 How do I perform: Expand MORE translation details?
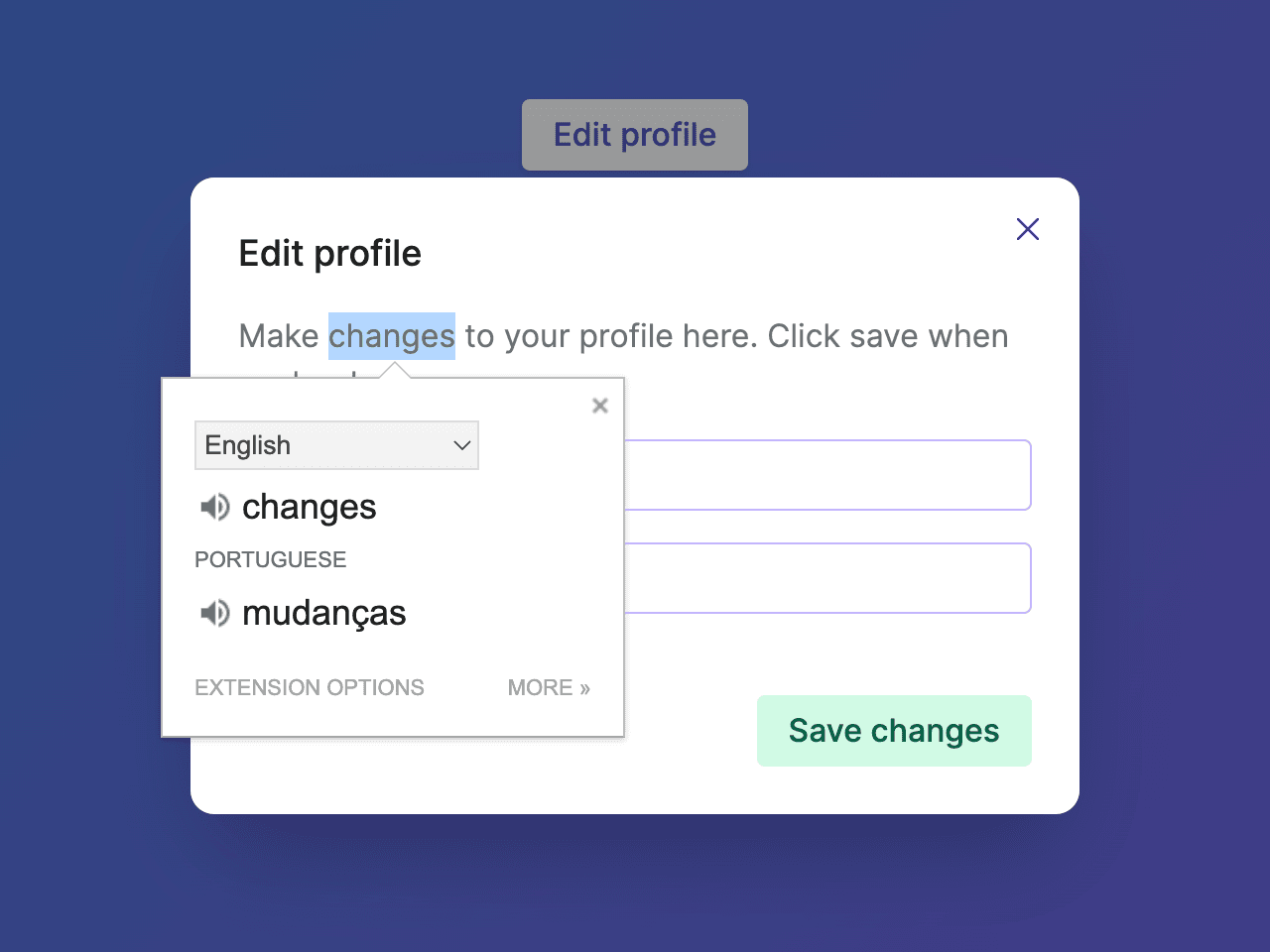click(548, 687)
